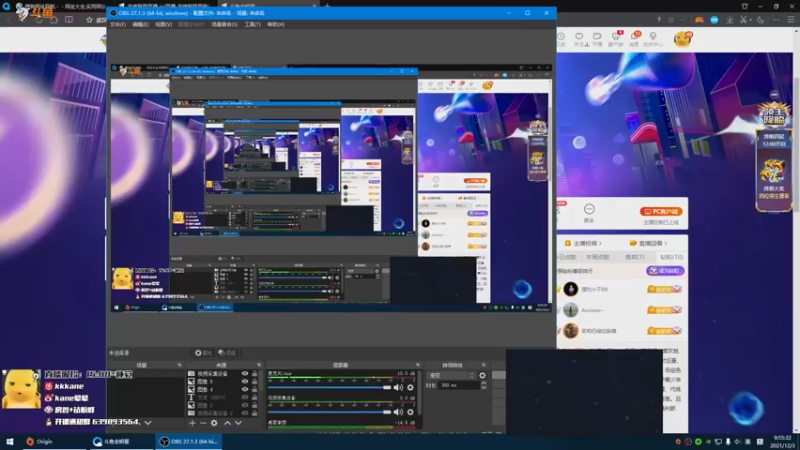Toggle lock on 图像 2 source
This screenshot has height=450, width=800.
tap(254, 405)
